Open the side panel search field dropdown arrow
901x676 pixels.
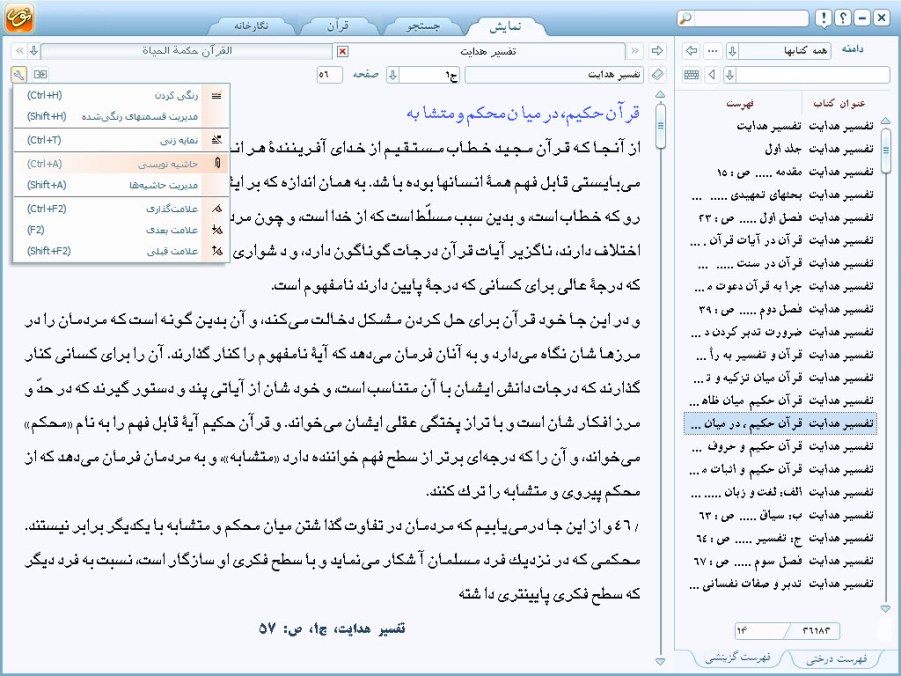pyautogui.click(x=730, y=75)
